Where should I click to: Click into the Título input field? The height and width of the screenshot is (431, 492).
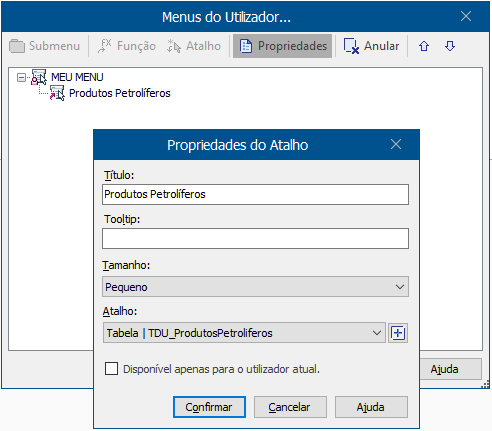click(255, 194)
